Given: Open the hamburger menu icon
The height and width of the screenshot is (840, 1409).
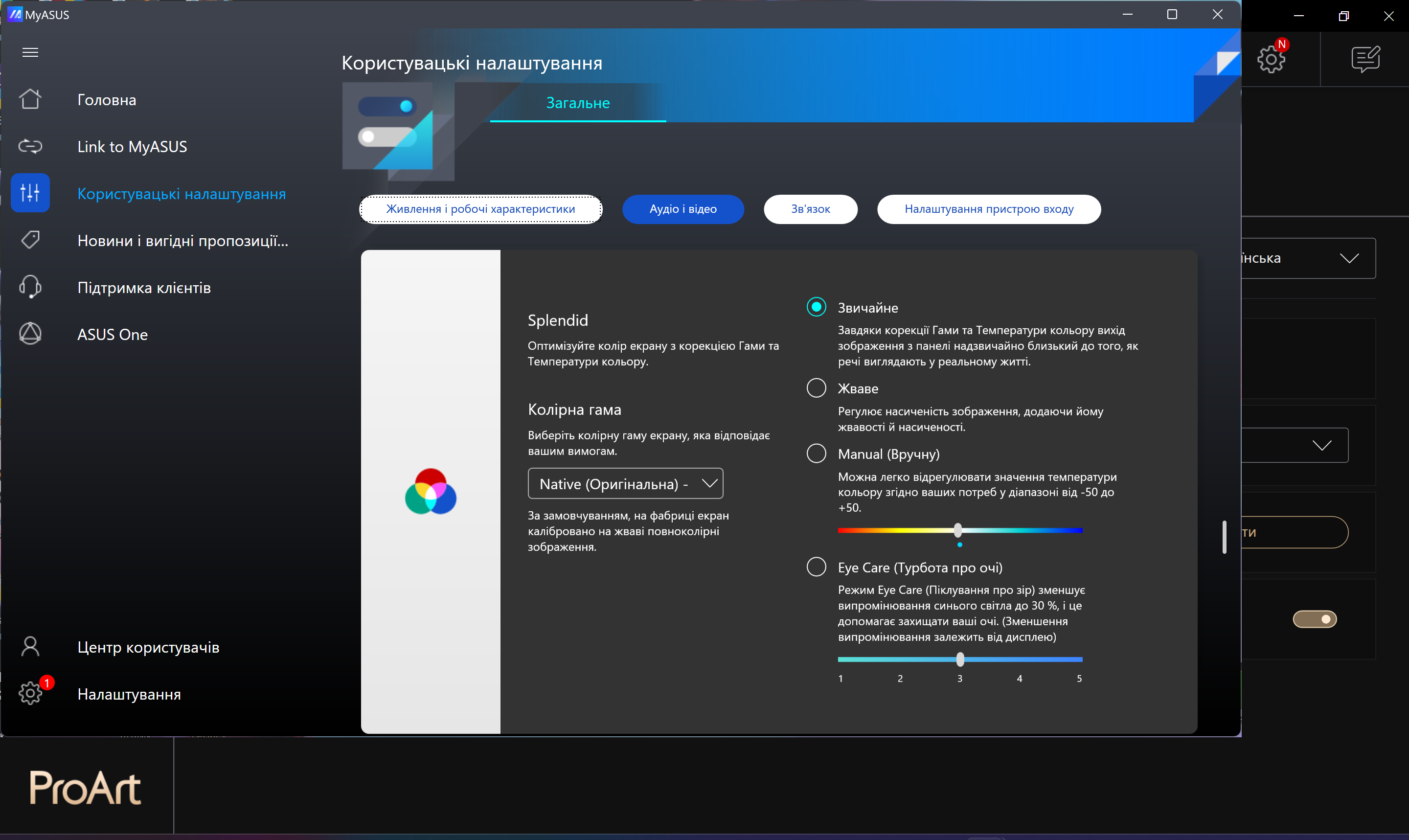Looking at the screenshot, I should coord(30,53).
